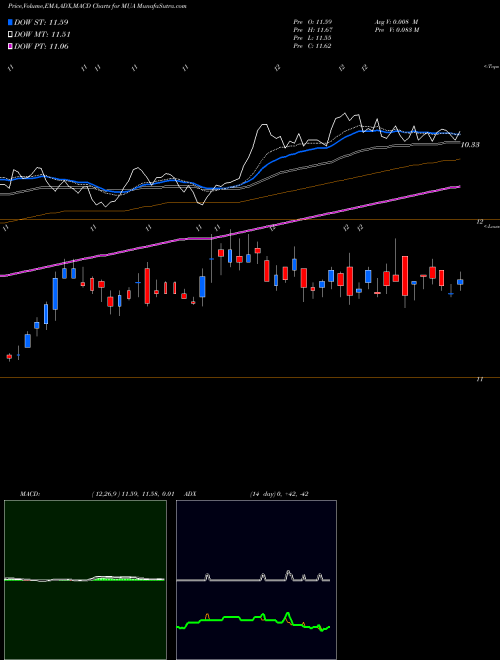Click the chart title mentioning MunafaSutra.com
Viewport: 500px width, 660px height.
pos(97,6)
